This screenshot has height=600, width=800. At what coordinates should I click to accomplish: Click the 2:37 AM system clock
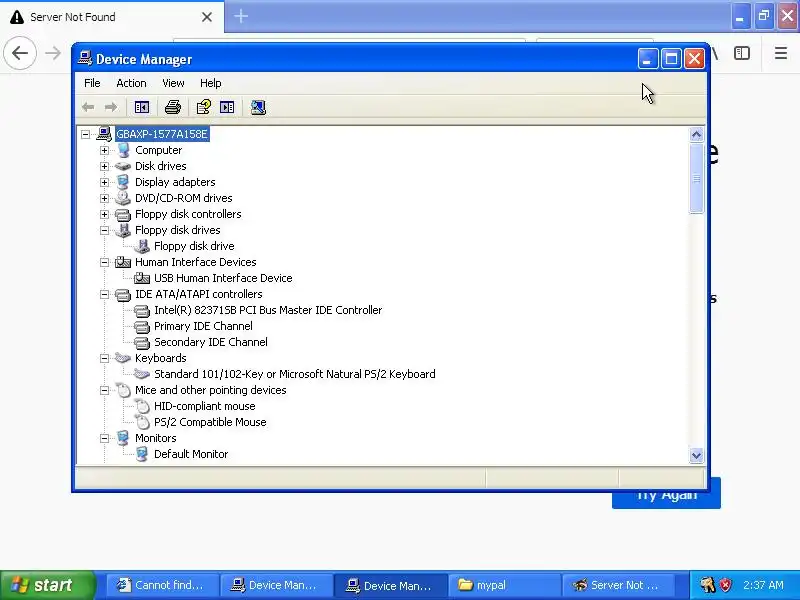[763, 585]
